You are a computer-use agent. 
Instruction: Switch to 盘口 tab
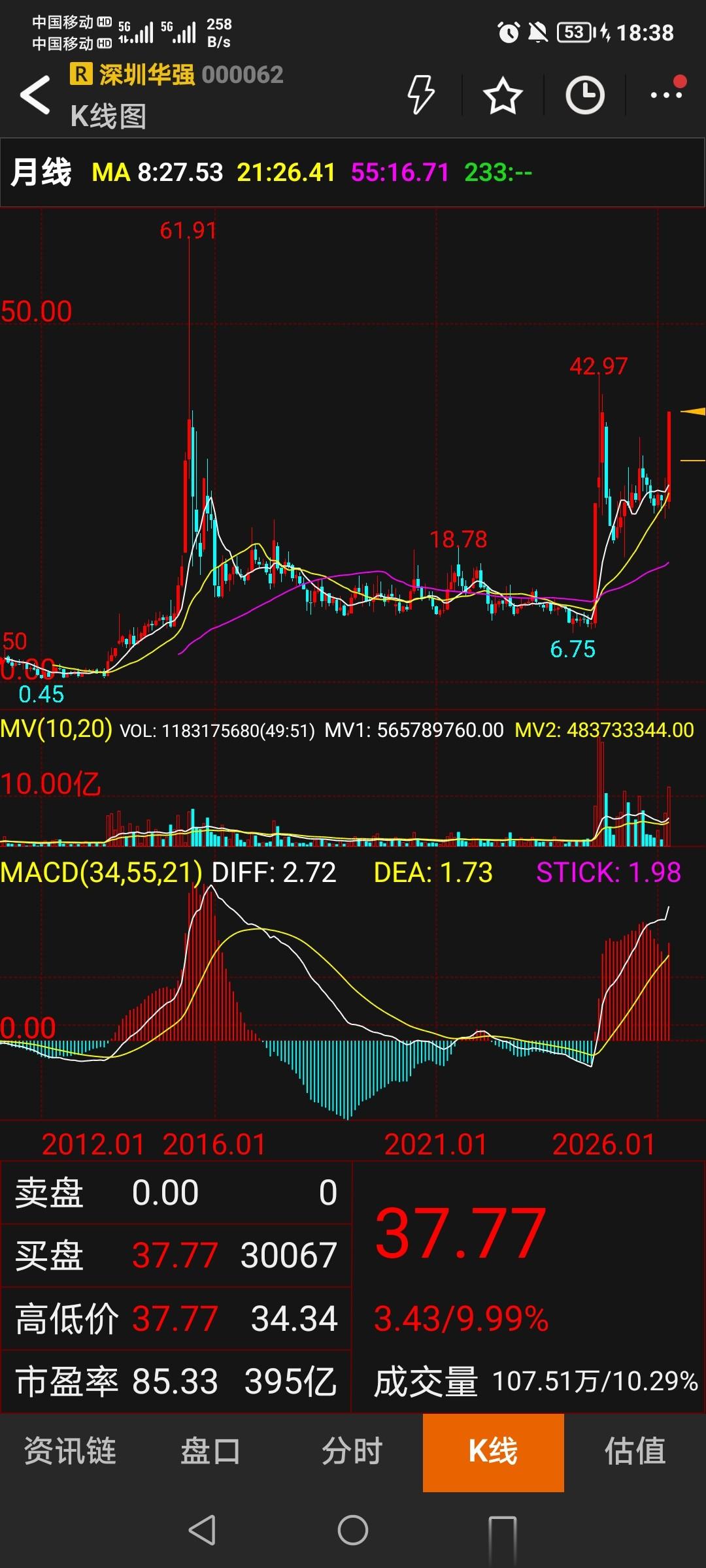coord(210,1451)
